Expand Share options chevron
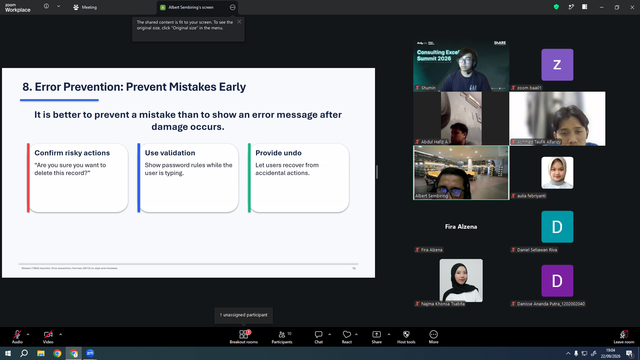640x360 pixels. 389,334
